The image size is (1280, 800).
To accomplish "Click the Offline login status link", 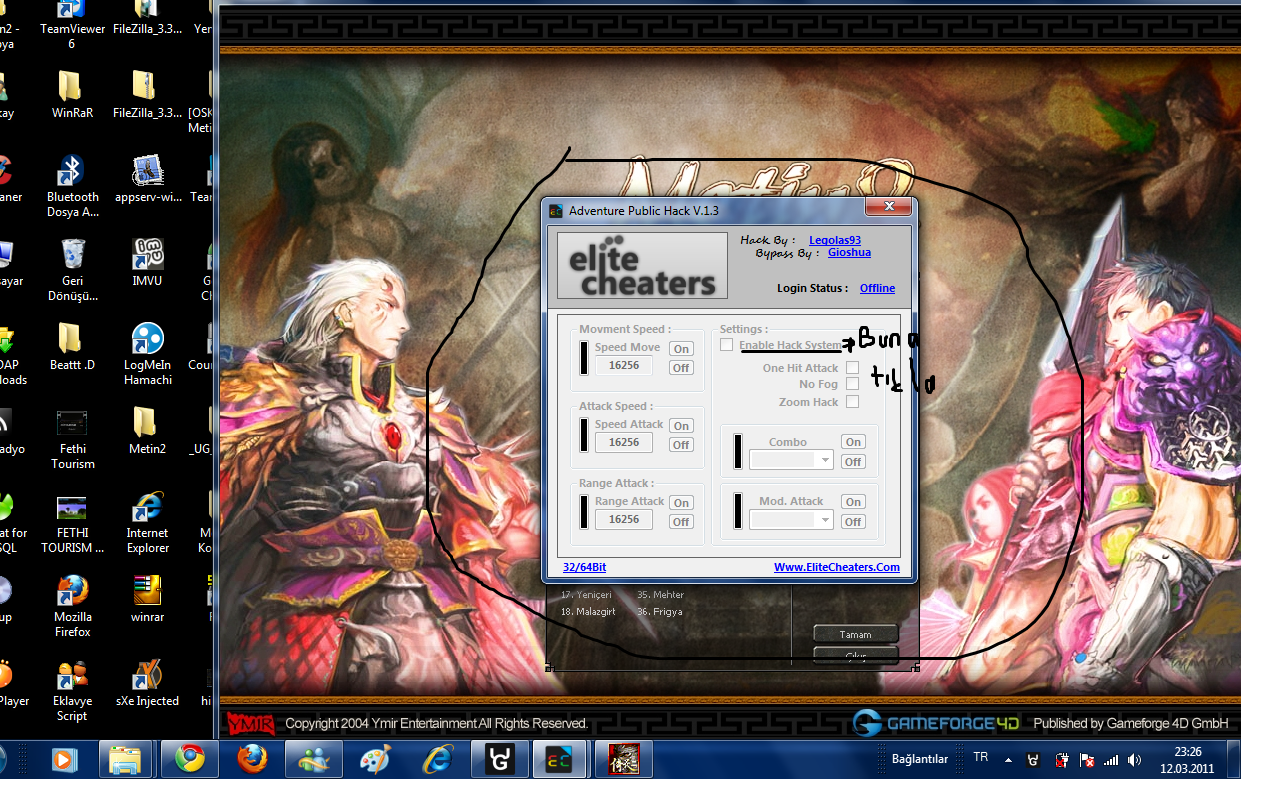I will point(877,288).
